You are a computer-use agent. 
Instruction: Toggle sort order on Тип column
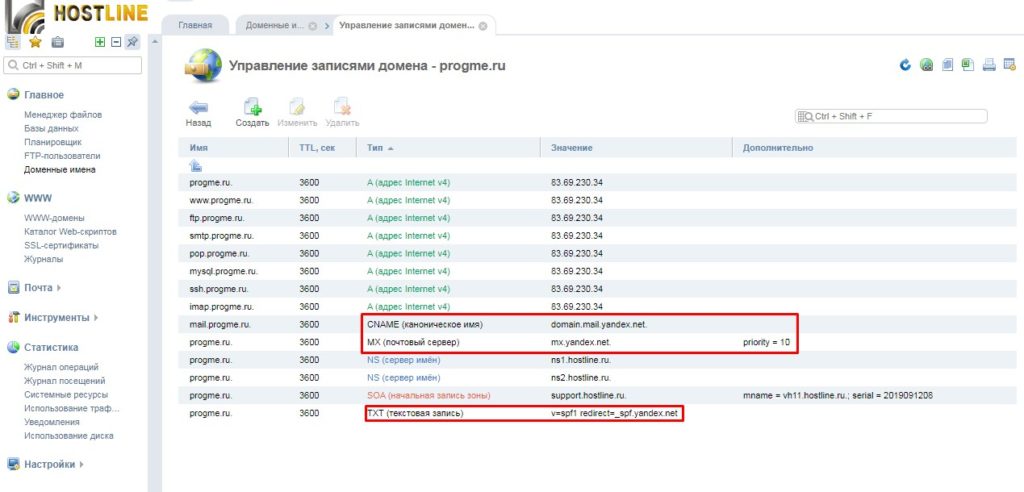(x=448, y=148)
